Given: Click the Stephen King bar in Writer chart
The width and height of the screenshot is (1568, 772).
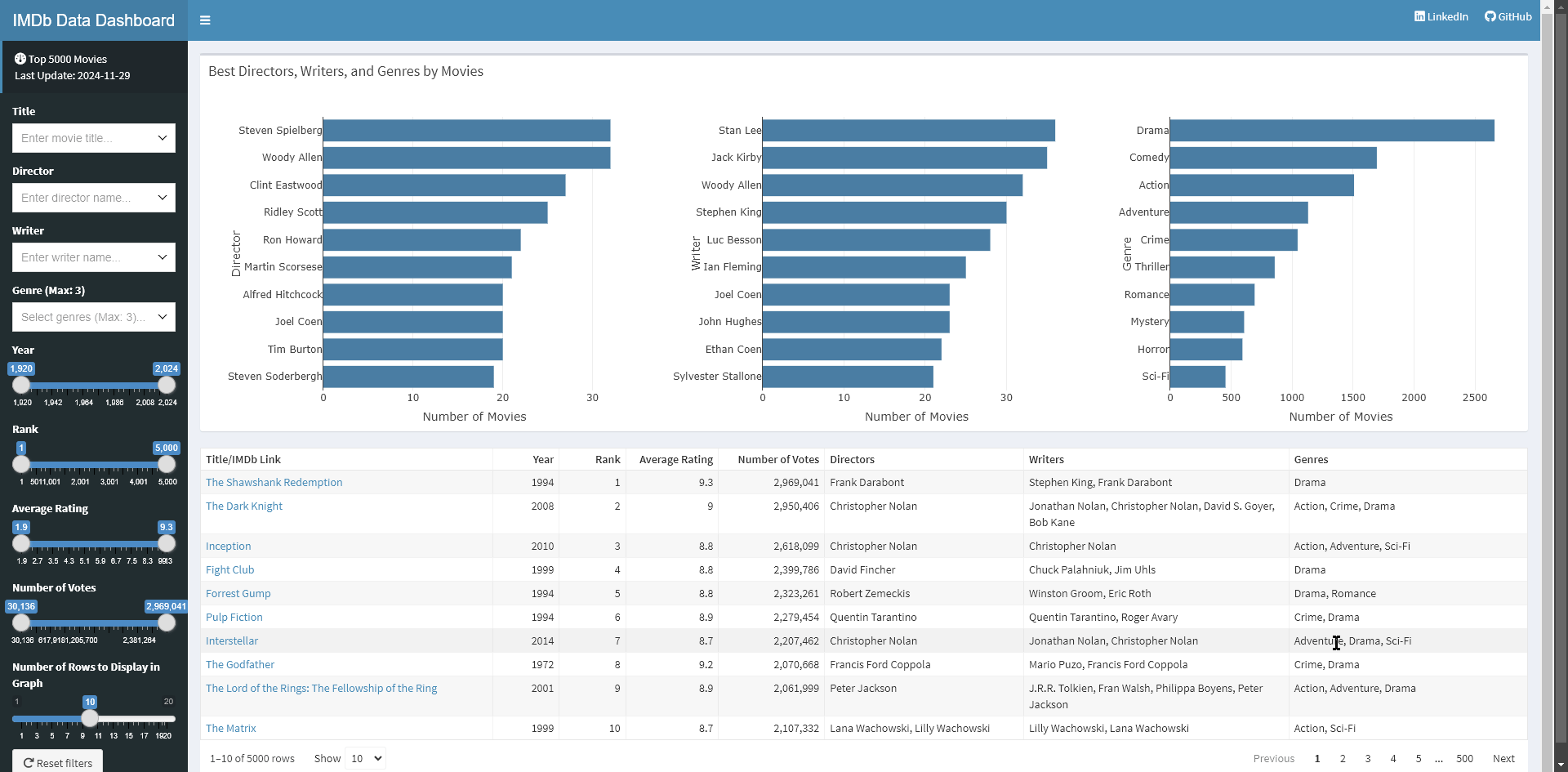Looking at the screenshot, I should click(x=884, y=212).
